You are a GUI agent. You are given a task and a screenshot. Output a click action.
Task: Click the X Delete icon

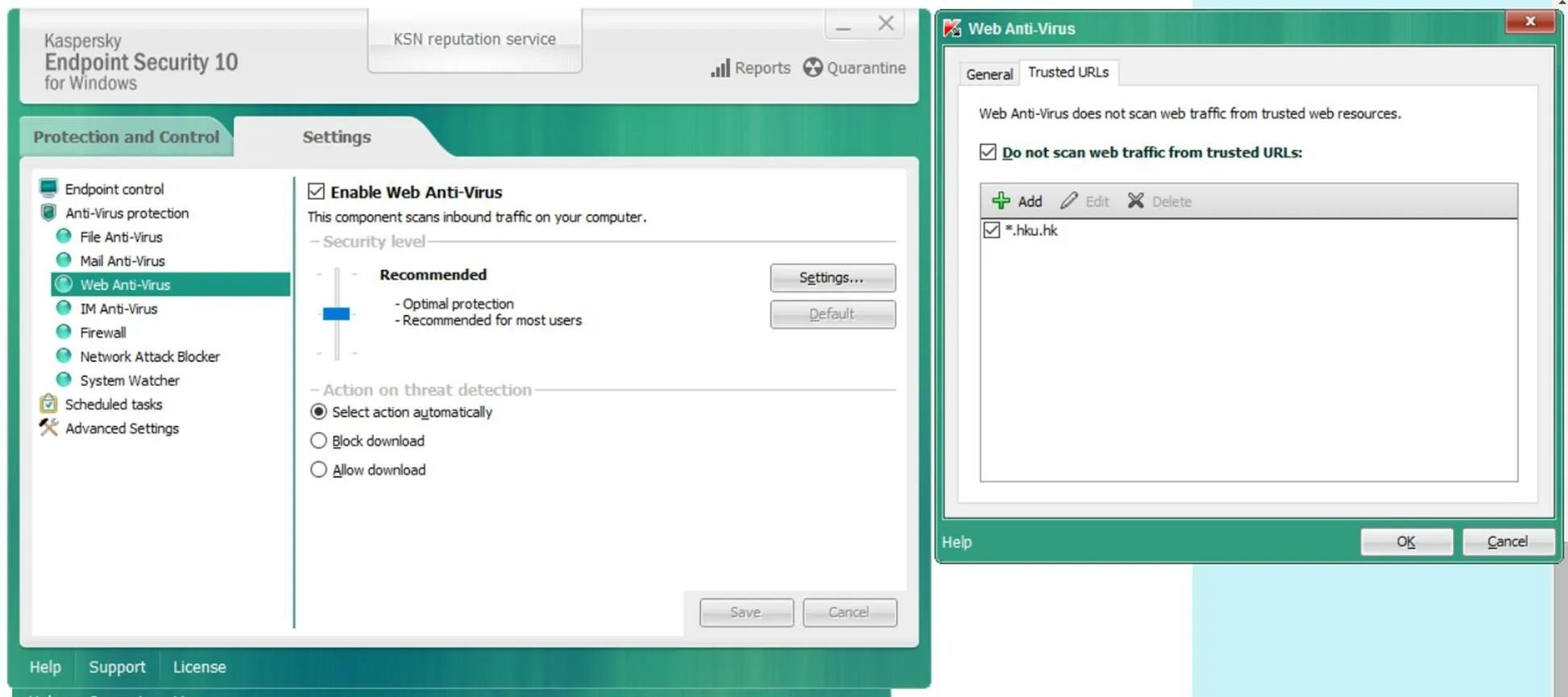[x=1135, y=201]
